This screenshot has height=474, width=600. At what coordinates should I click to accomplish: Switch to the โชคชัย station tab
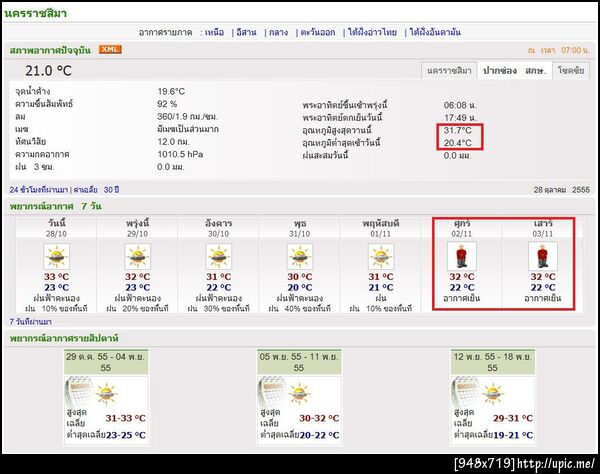(x=571, y=70)
